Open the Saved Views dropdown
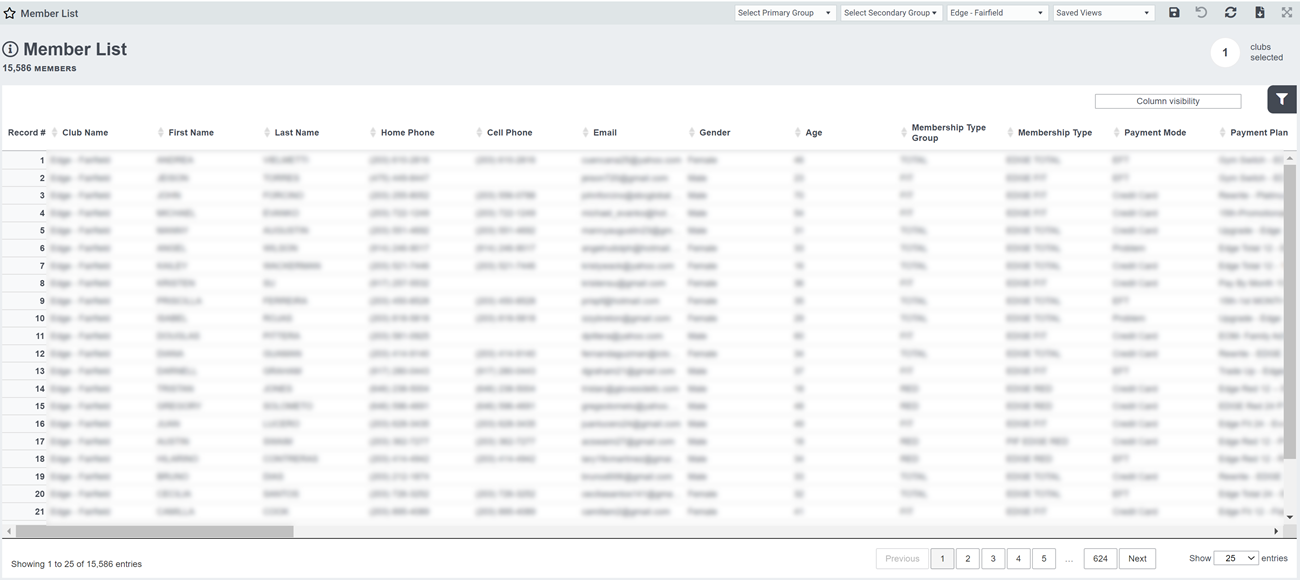Image resolution: width=1300 pixels, height=580 pixels. point(1103,12)
